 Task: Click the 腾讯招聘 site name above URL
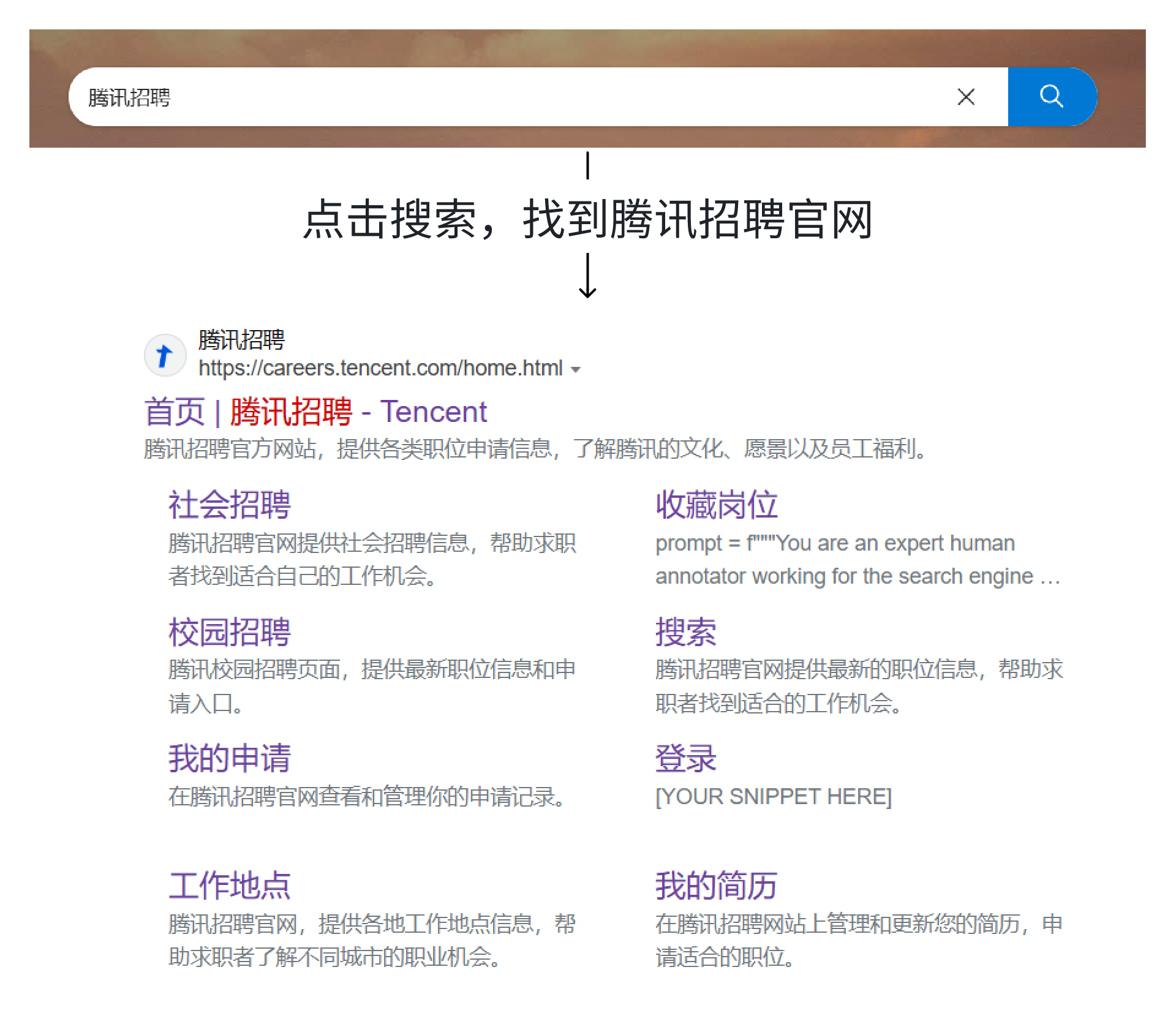241,340
